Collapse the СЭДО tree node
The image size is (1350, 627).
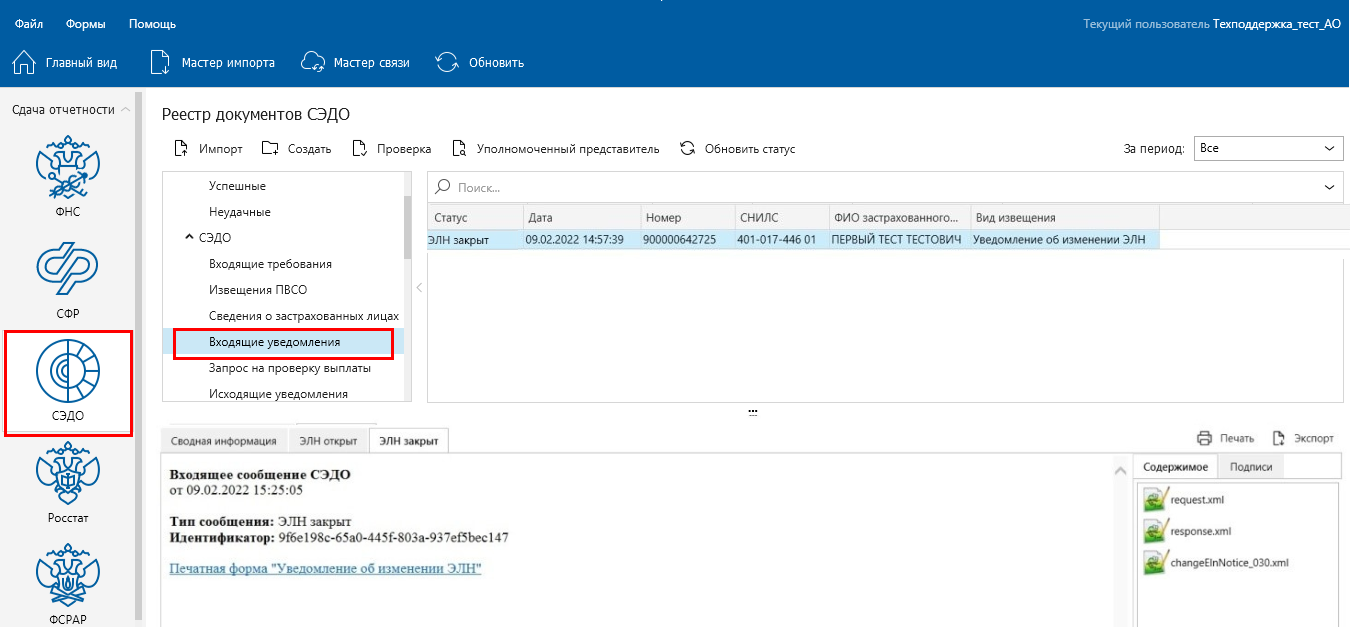click(190, 238)
